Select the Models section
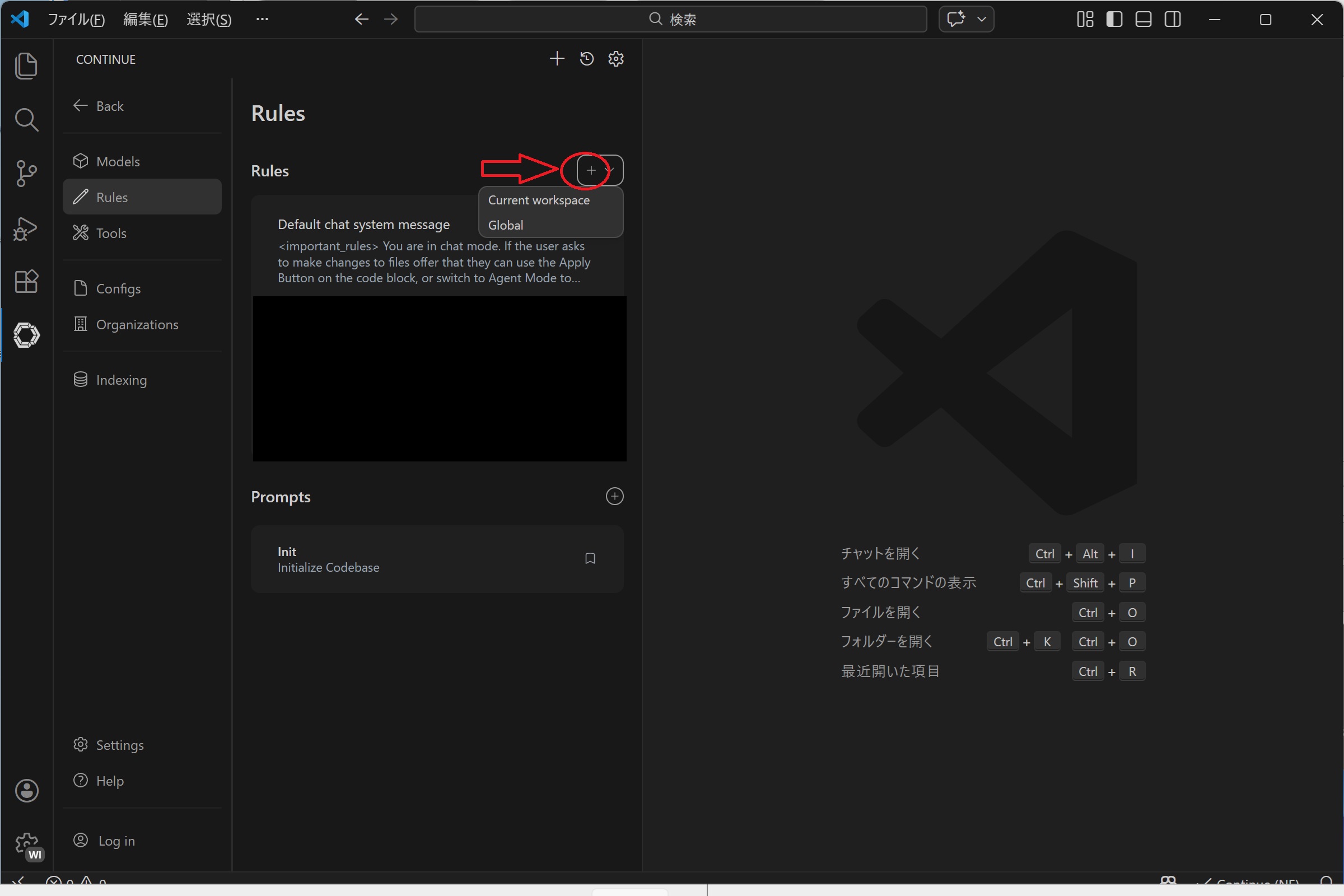The height and width of the screenshot is (896, 1344). (x=118, y=162)
